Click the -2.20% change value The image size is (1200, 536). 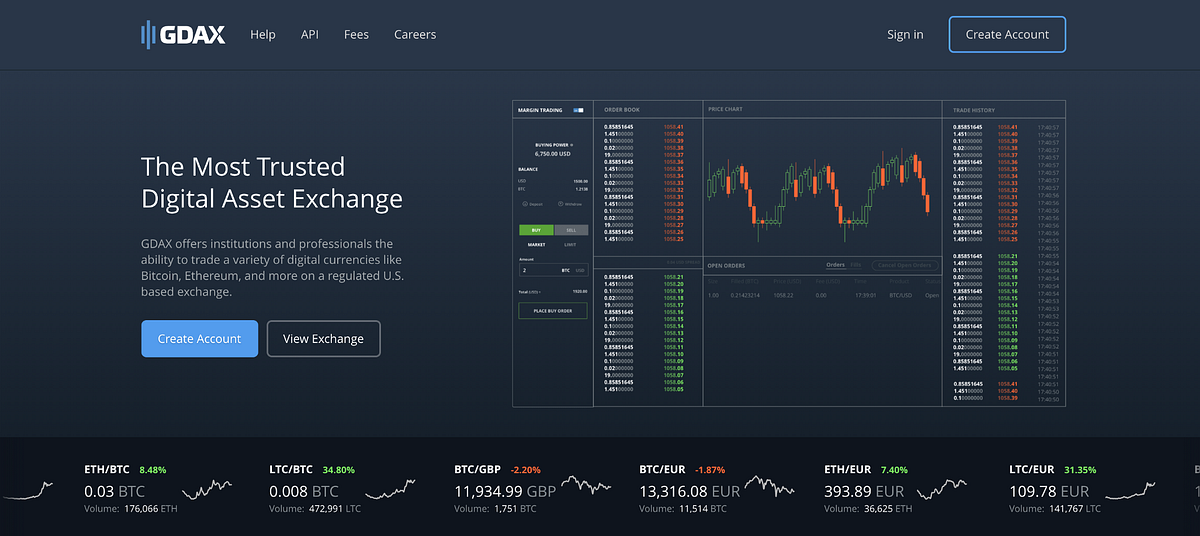tap(526, 469)
